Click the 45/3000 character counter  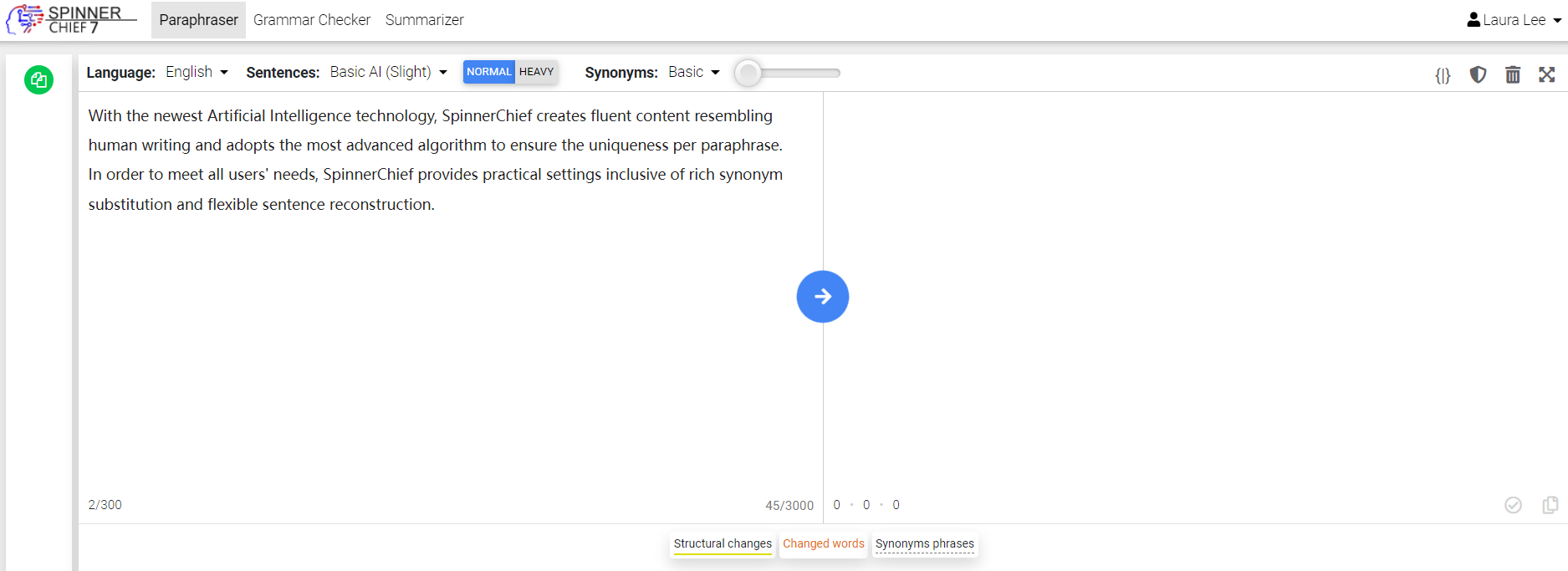pyautogui.click(x=789, y=505)
